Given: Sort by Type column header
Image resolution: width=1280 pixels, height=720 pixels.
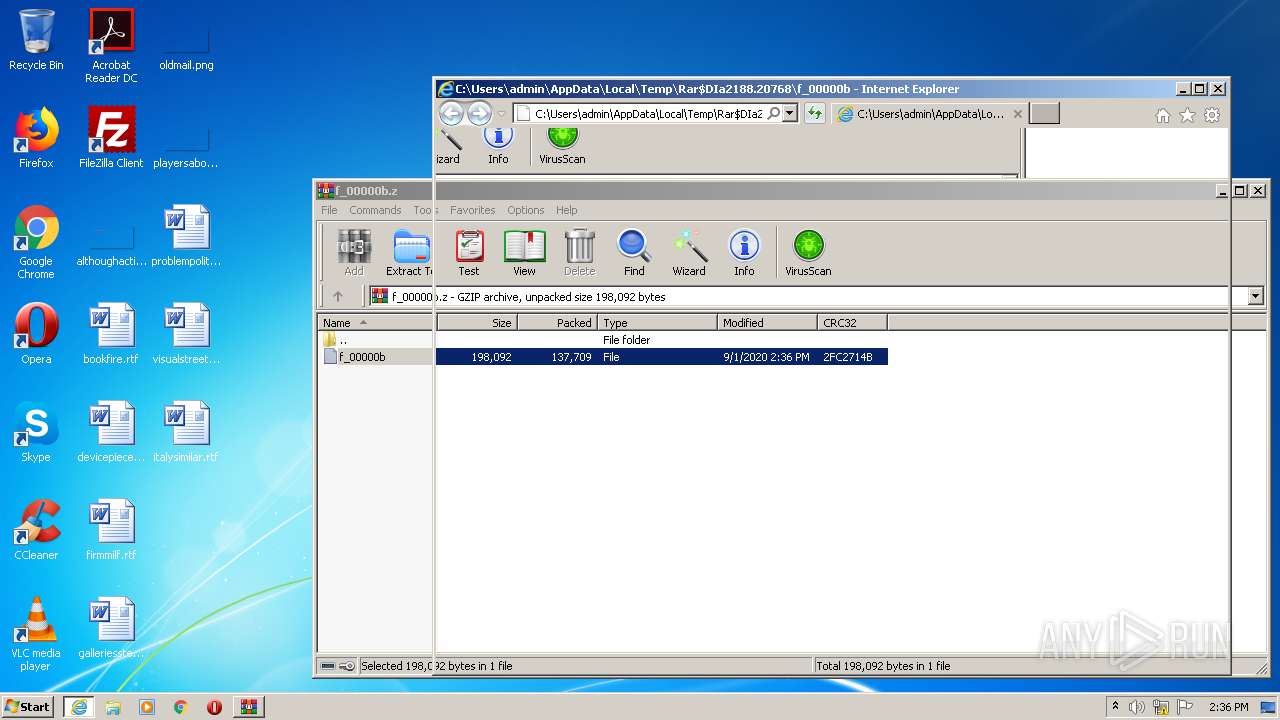Looking at the screenshot, I should tap(658, 323).
